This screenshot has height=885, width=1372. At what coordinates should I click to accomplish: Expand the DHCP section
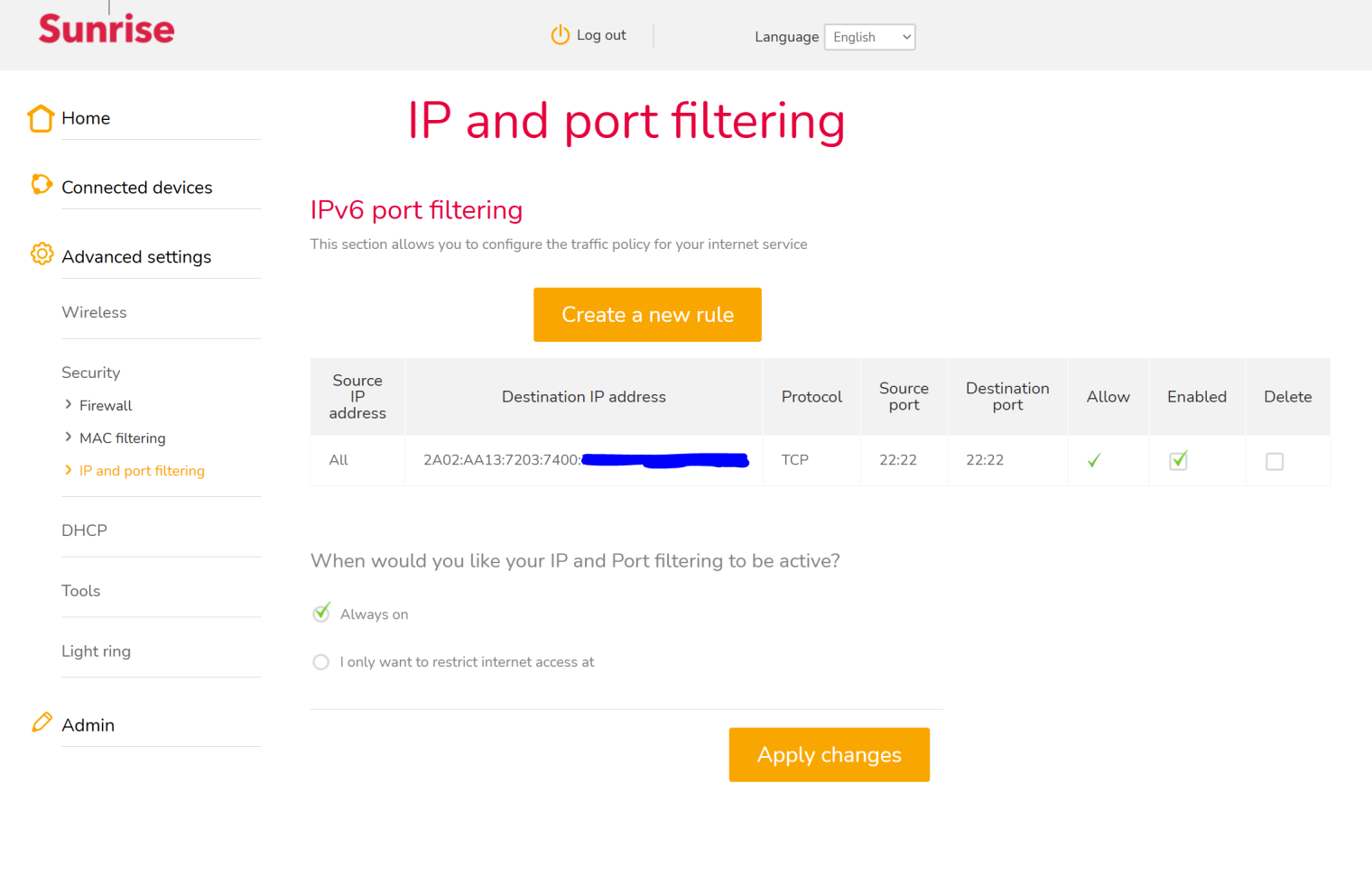[x=84, y=530]
